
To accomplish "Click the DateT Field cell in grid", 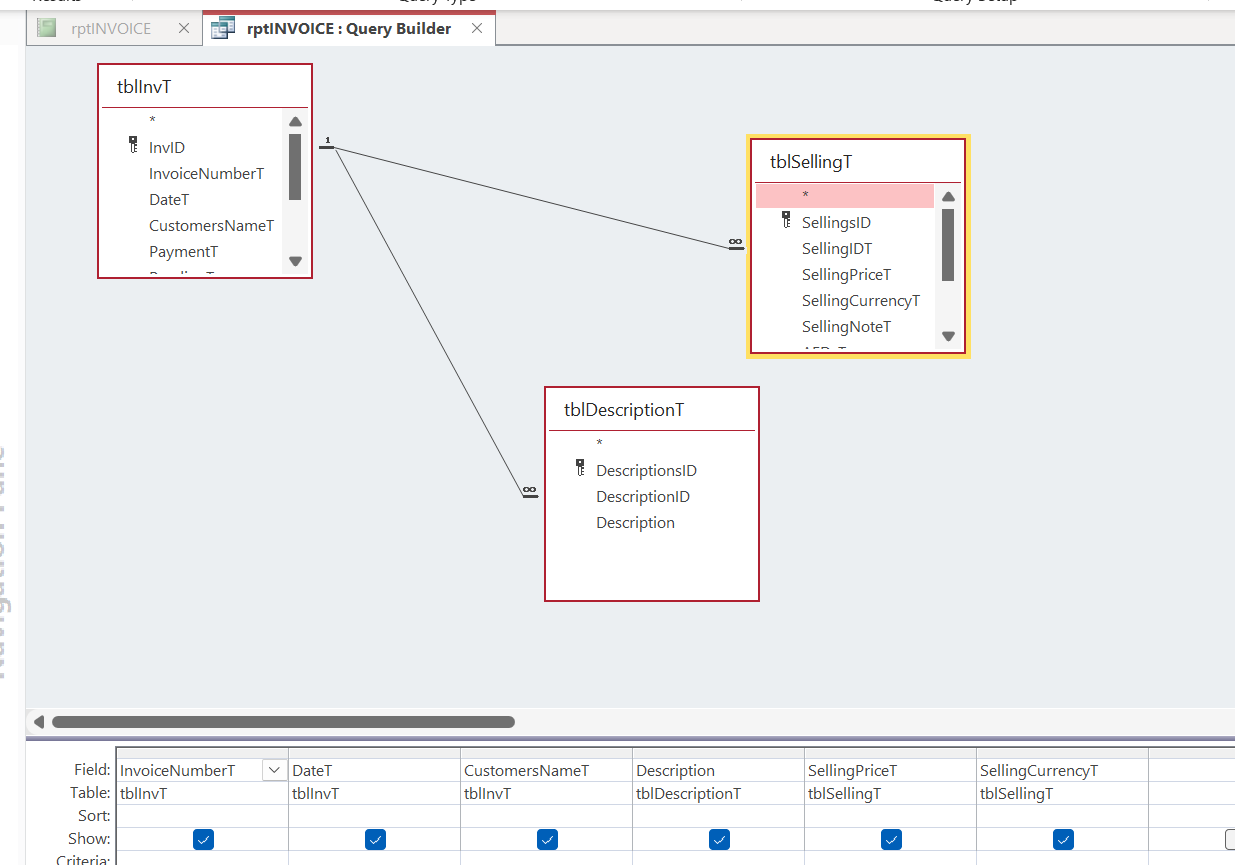I will [374, 770].
